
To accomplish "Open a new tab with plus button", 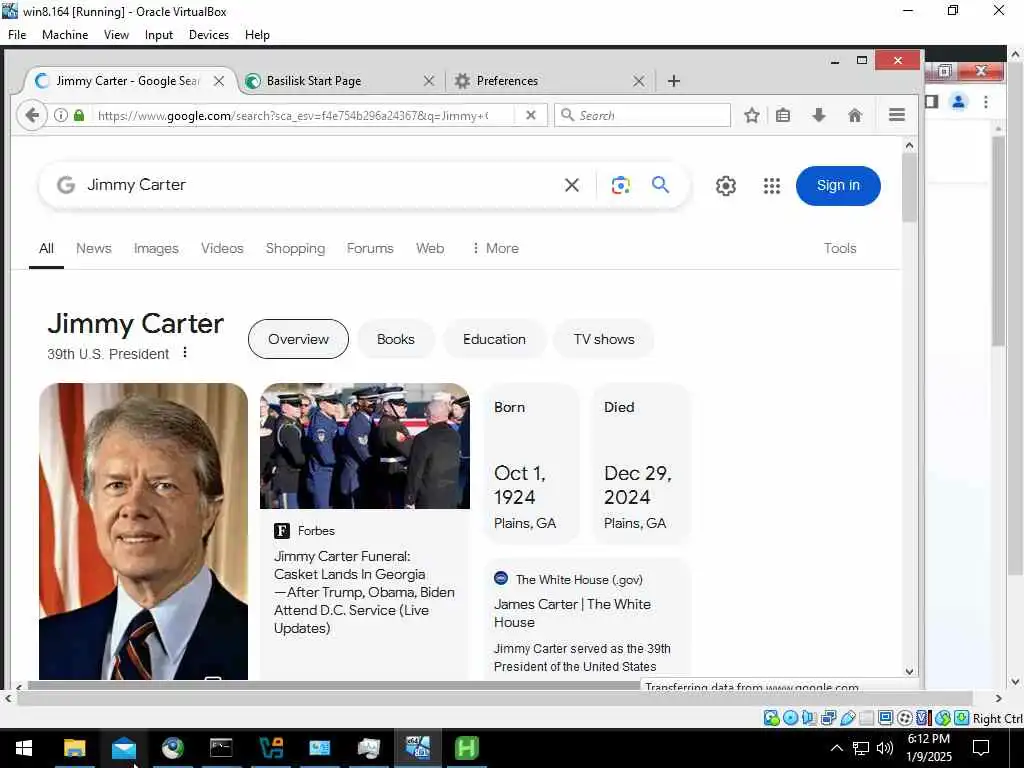I will pos(674,81).
